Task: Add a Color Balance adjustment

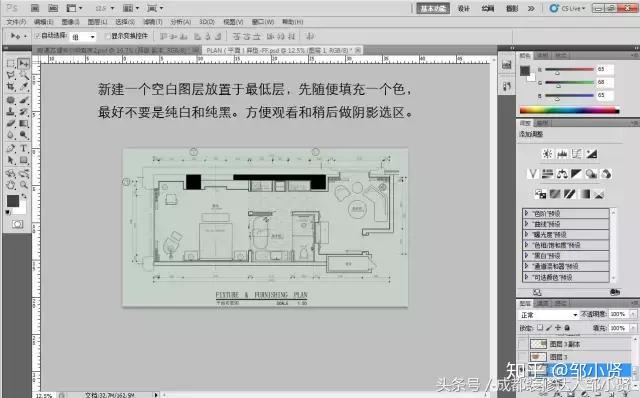Action: coord(562,174)
